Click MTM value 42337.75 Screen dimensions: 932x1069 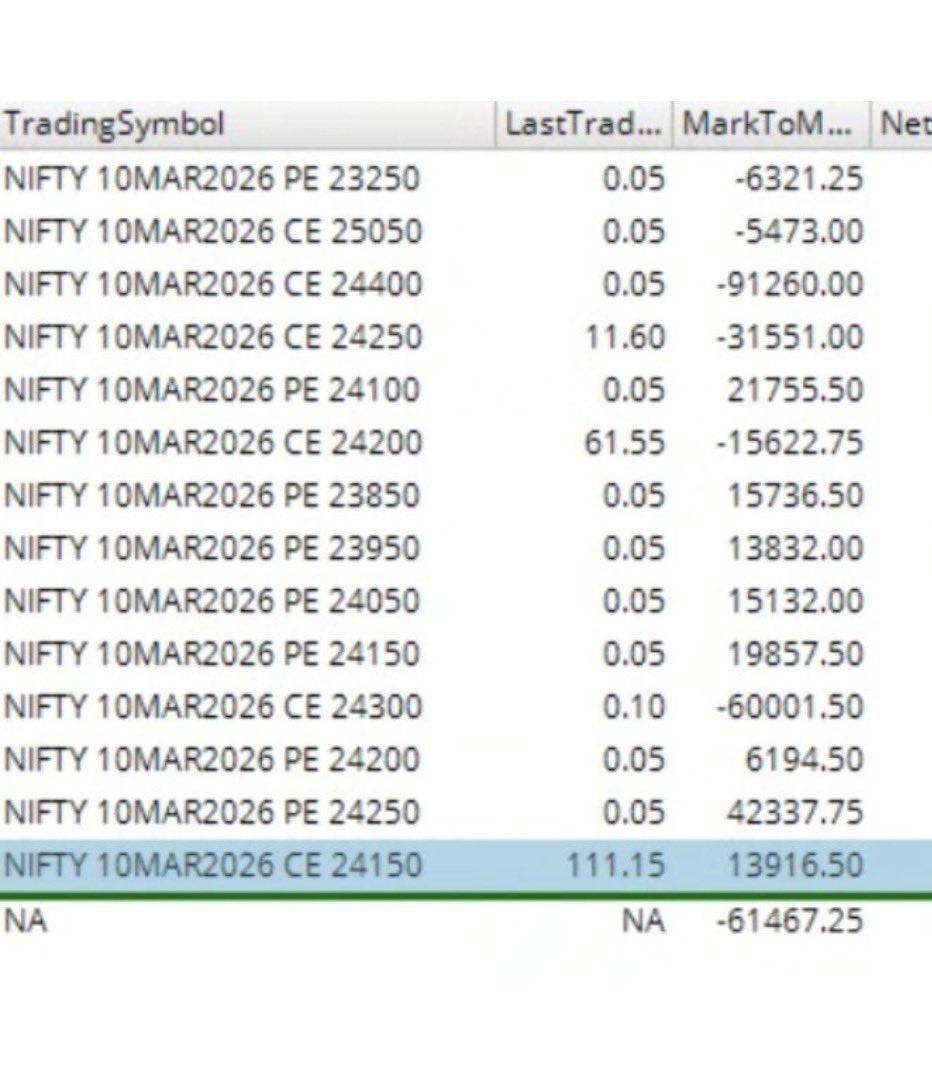click(x=795, y=813)
